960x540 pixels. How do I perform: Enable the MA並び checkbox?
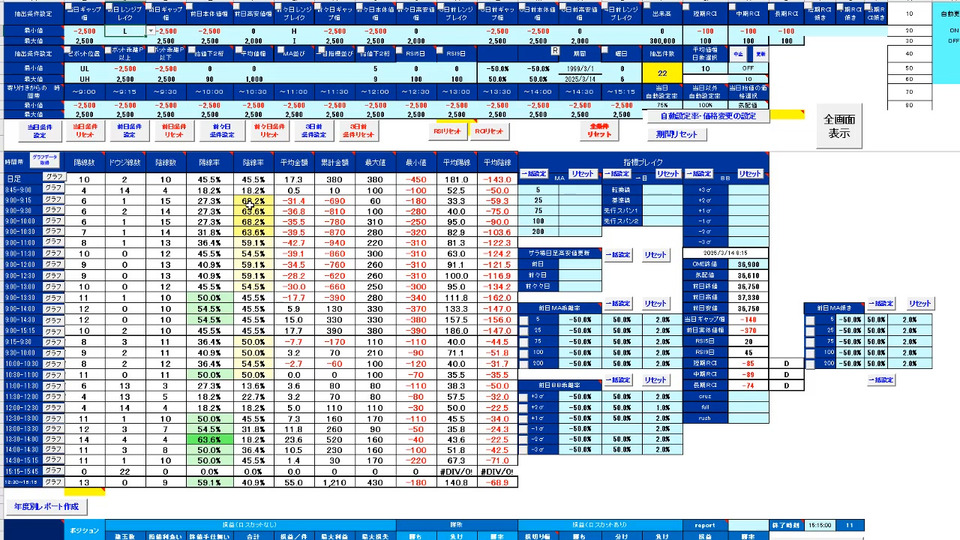pos(280,50)
